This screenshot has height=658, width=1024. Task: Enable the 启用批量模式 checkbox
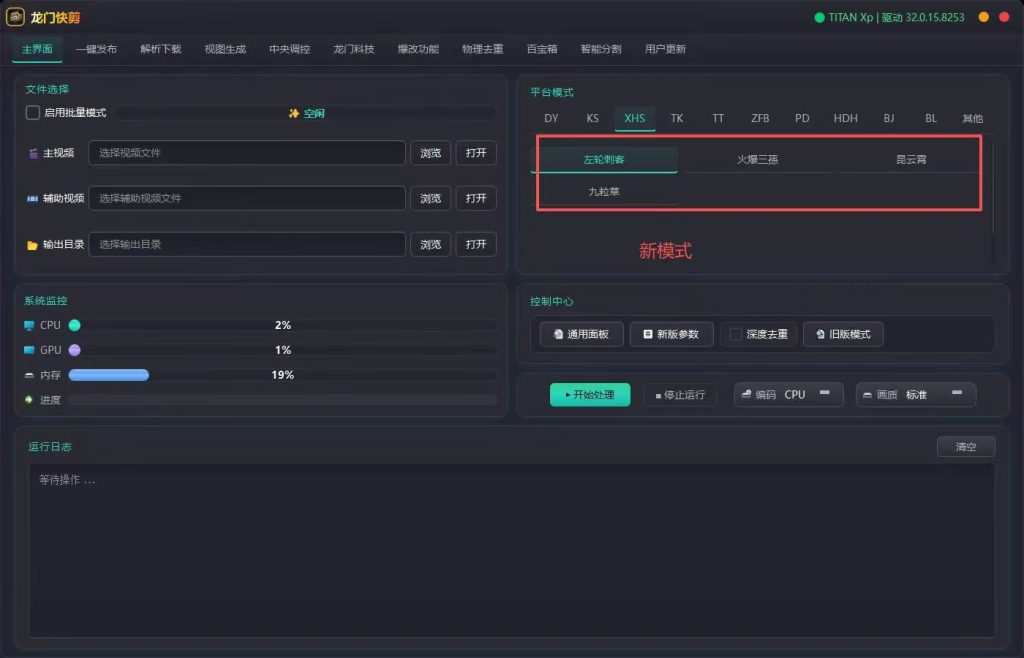33,112
